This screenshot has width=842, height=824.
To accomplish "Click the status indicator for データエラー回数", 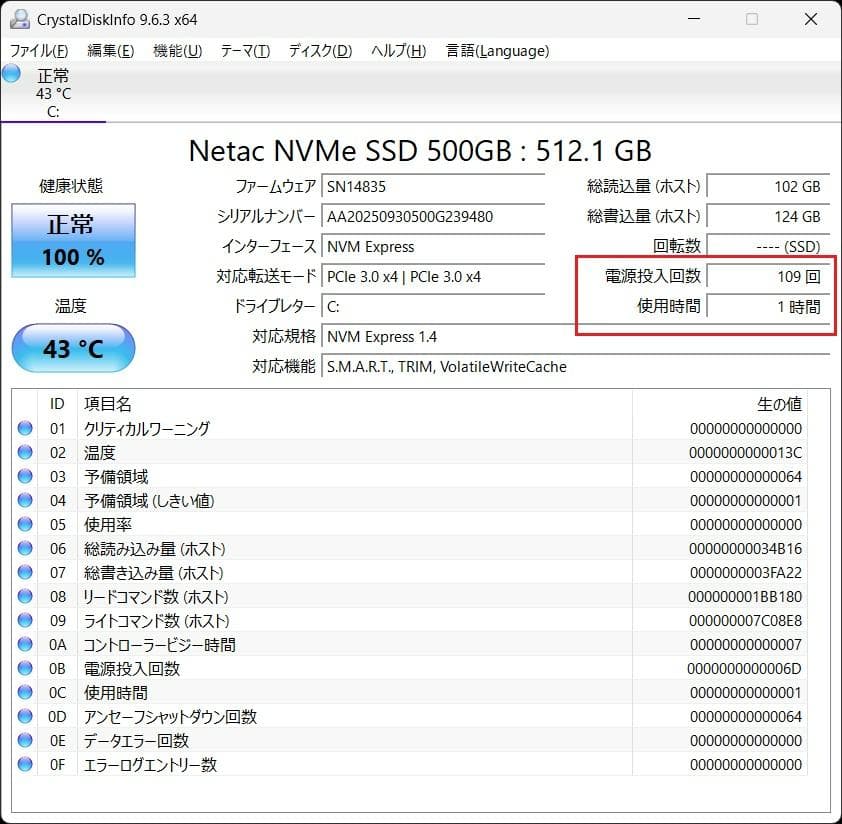I will [25, 740].
